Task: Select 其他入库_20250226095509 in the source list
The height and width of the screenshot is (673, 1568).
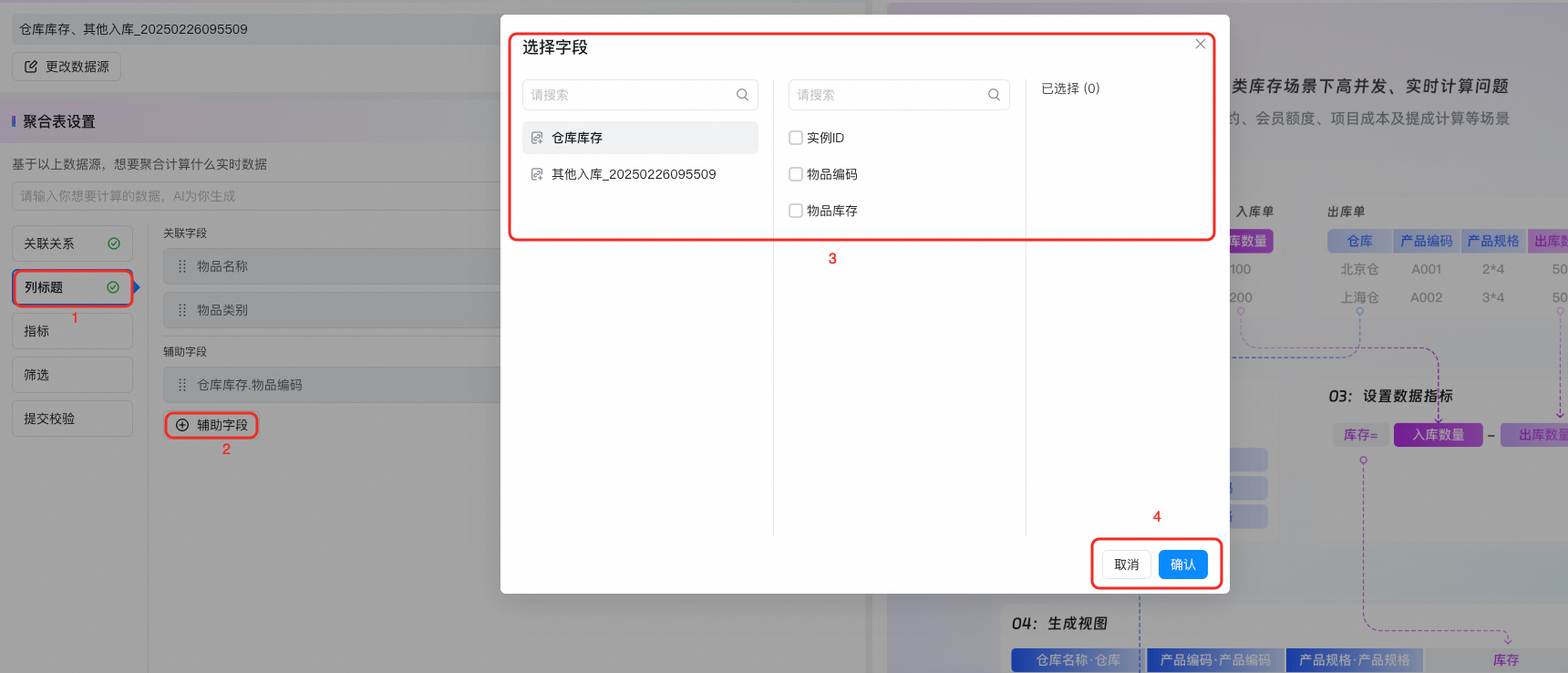Action: (x=640, y=174)
